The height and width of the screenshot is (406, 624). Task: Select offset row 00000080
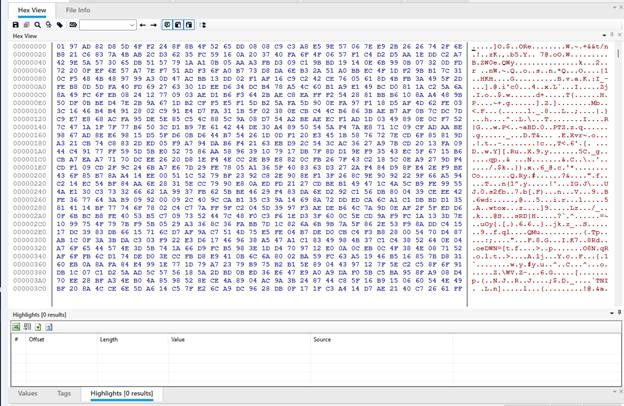29,79
